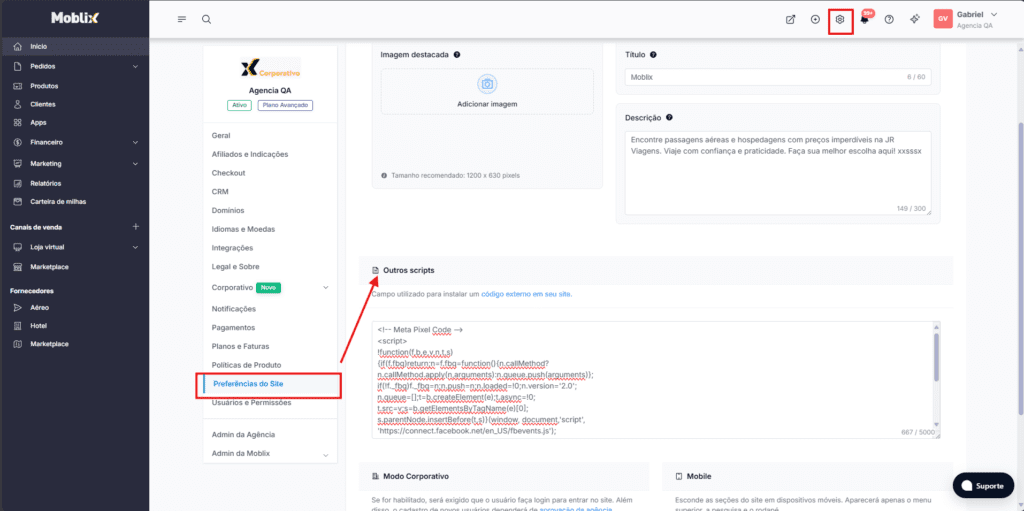Image resolution: width=1024 pixels, height=511 pixels.
Task: Open Usuários e Permissões settings page
Action: pyautogui.click(x=252, y=402)
